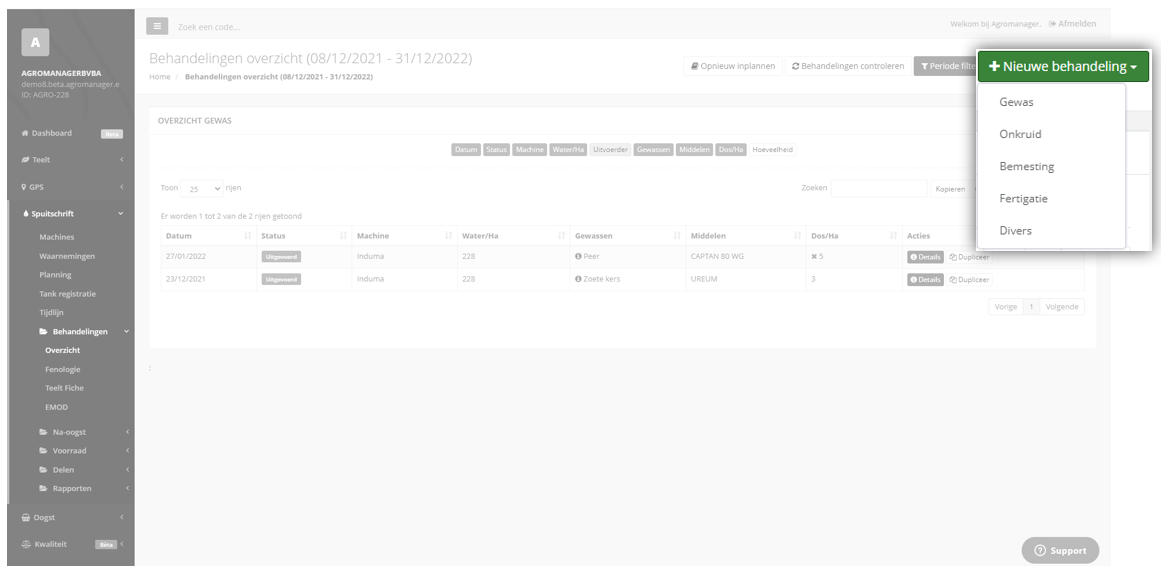1161x583 pixels.
Task: Click Behandelingen controleren button
Action: tap(848, 66)
